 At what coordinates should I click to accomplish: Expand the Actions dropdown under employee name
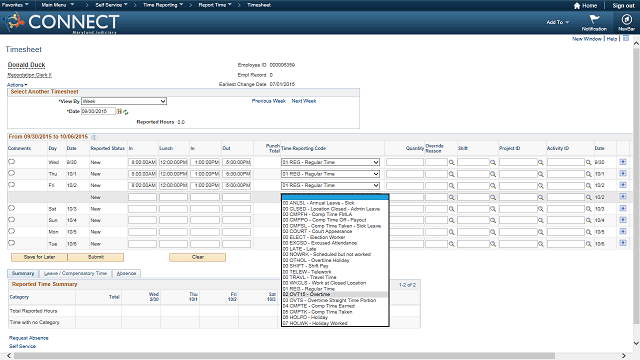tap(17, 85)
